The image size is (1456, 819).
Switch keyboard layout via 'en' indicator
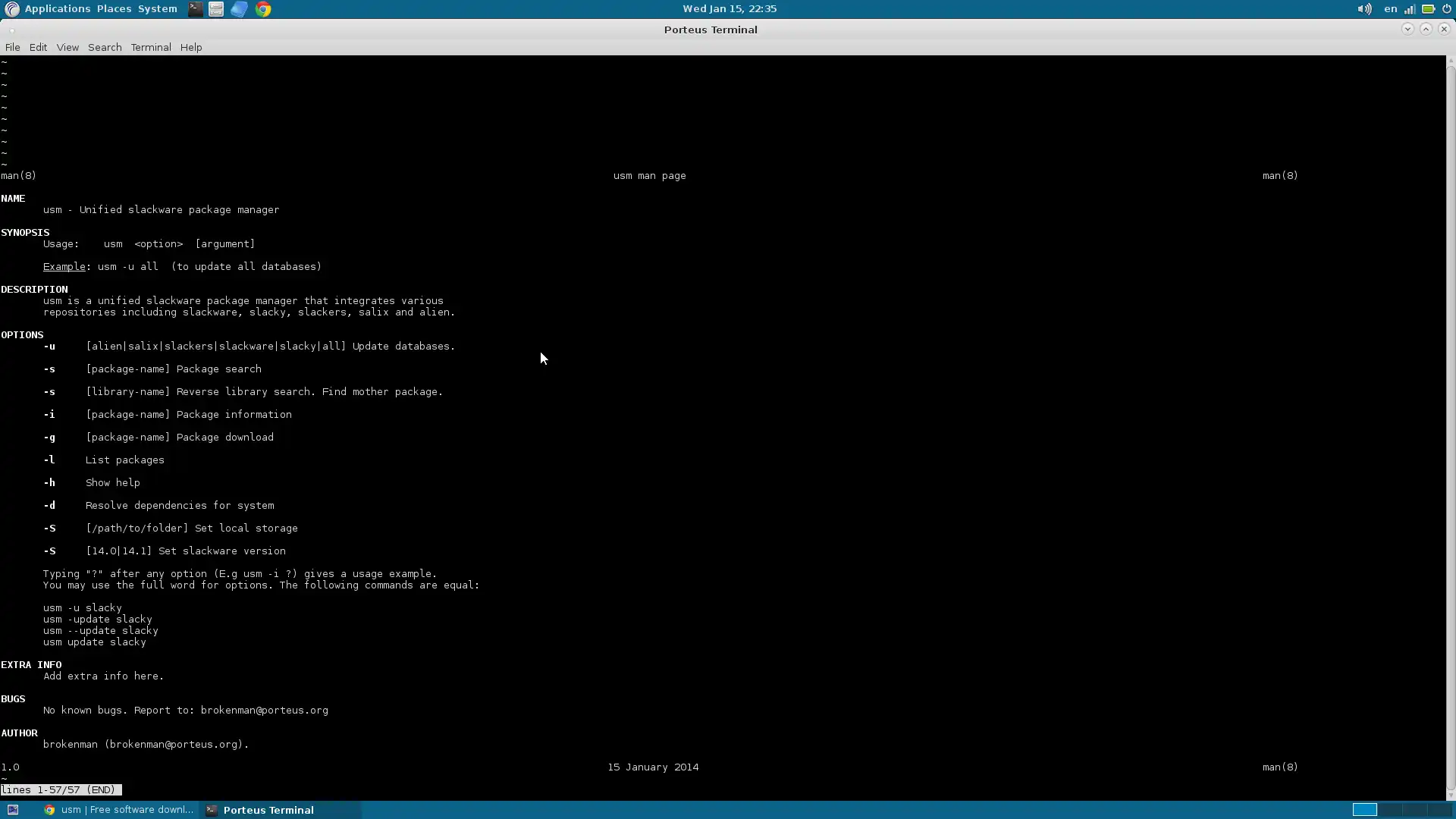point(1390,9)
